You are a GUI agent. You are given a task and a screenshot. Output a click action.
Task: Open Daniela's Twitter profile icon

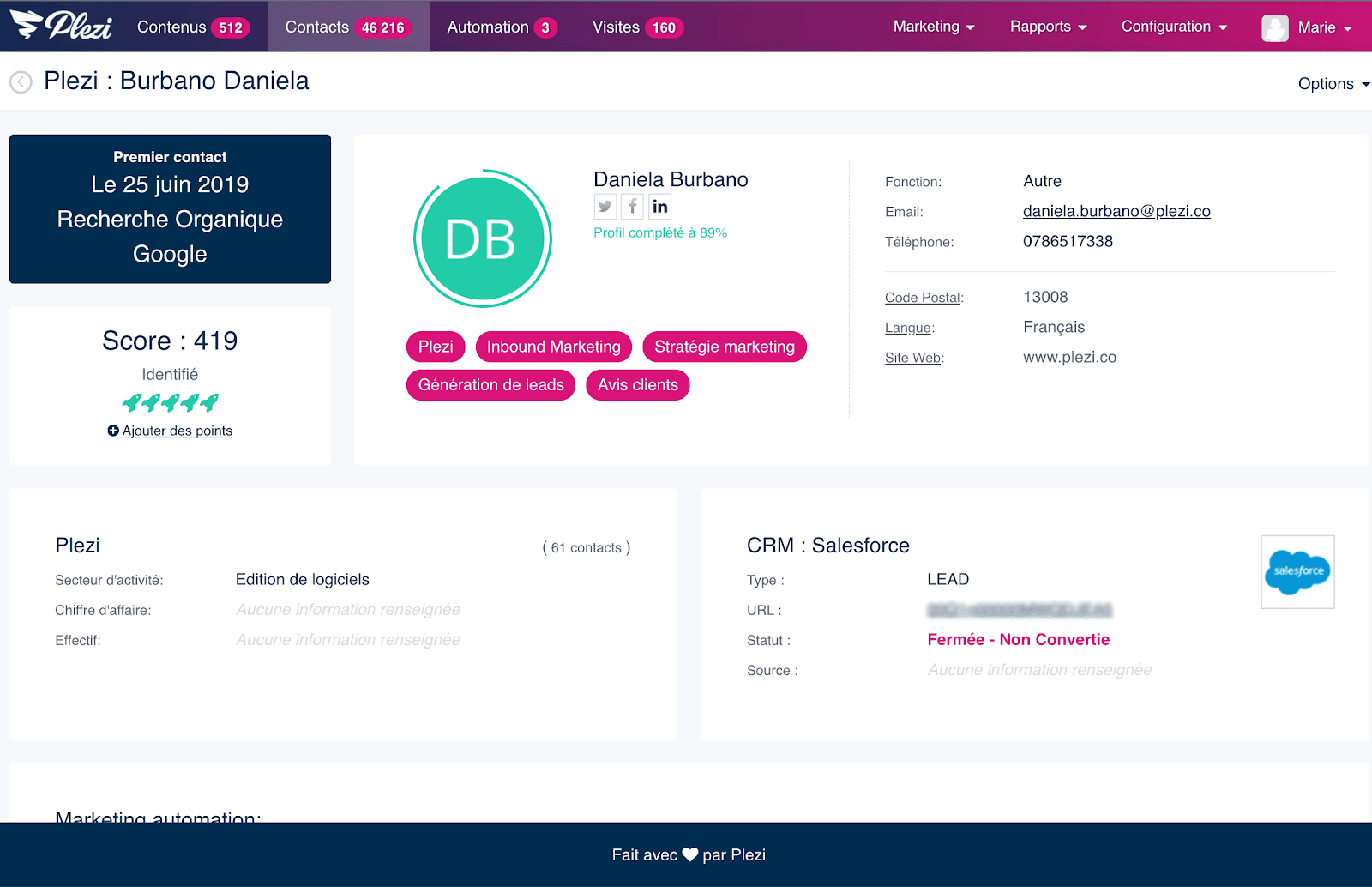tap(605, 206)
